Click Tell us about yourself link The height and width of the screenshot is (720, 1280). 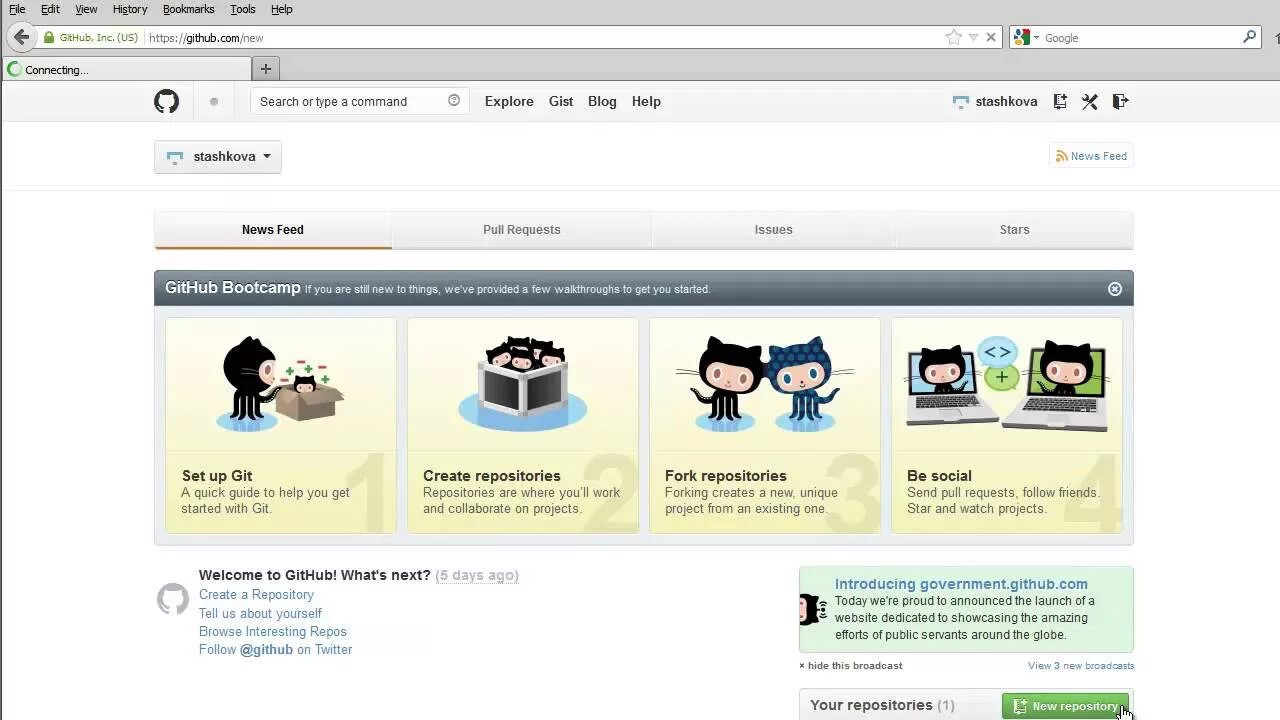[x=260, y=613]
